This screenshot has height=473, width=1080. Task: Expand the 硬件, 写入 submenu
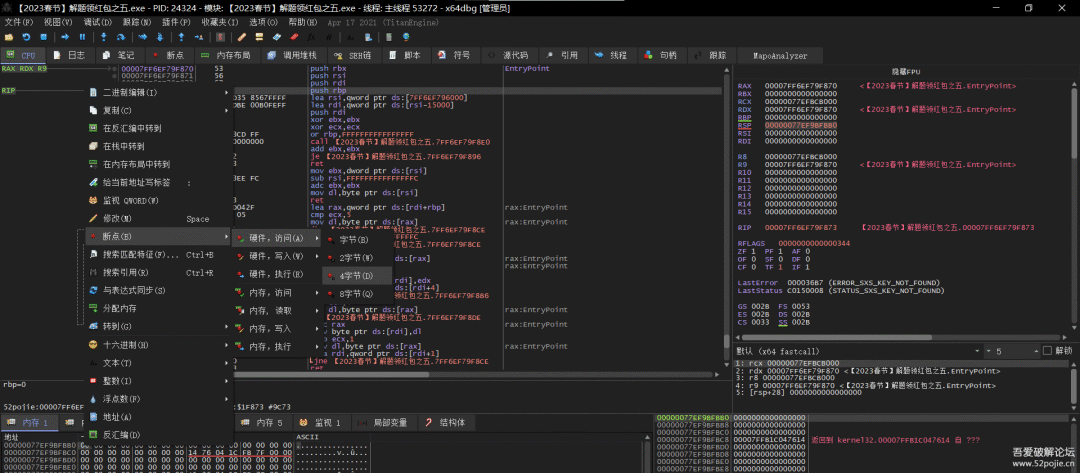[x=275, y=256]
